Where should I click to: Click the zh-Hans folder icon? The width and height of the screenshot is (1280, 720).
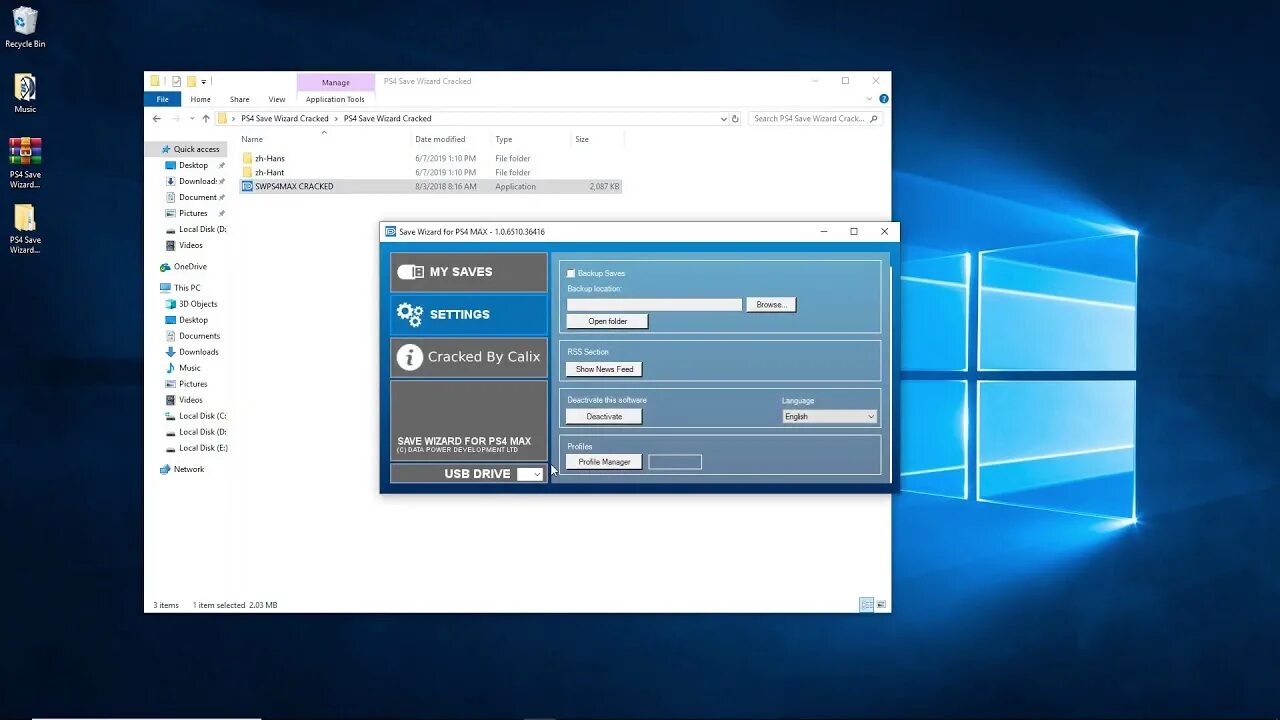point(247,158)
